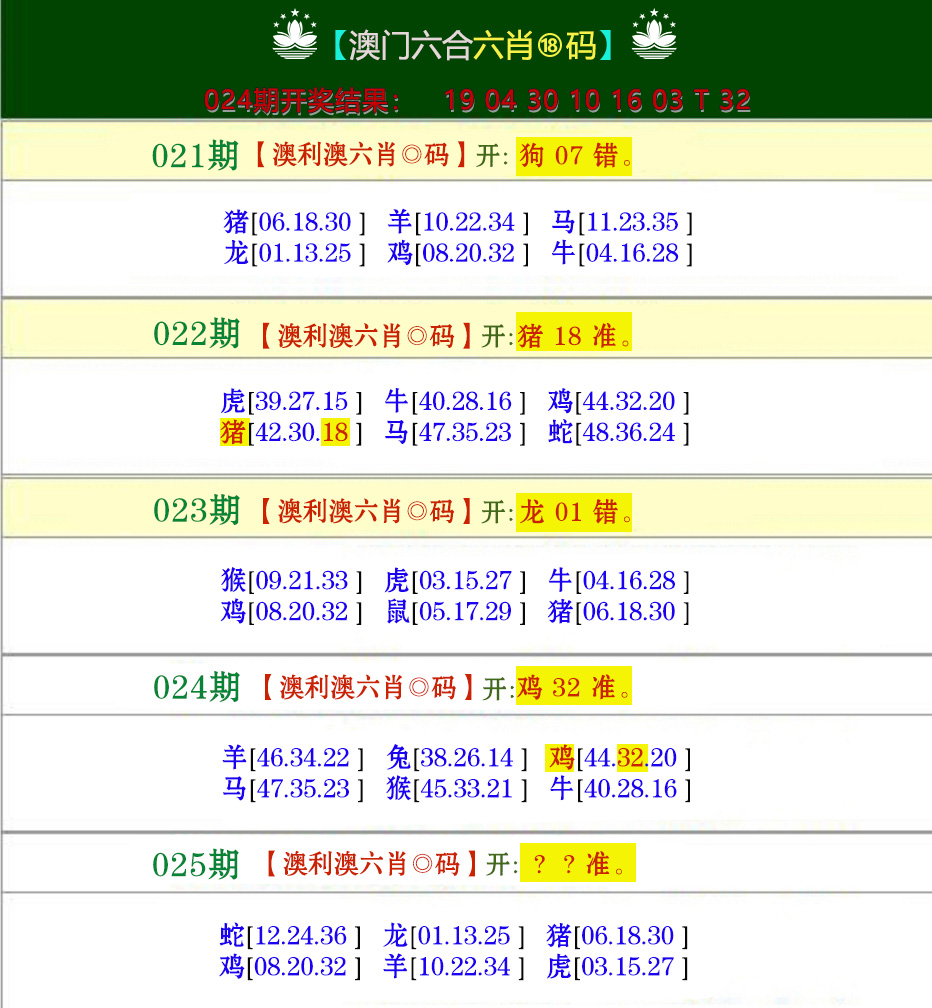
Task: Click the highlighted result 猪 18 准
Action: (x=574, y=332)
